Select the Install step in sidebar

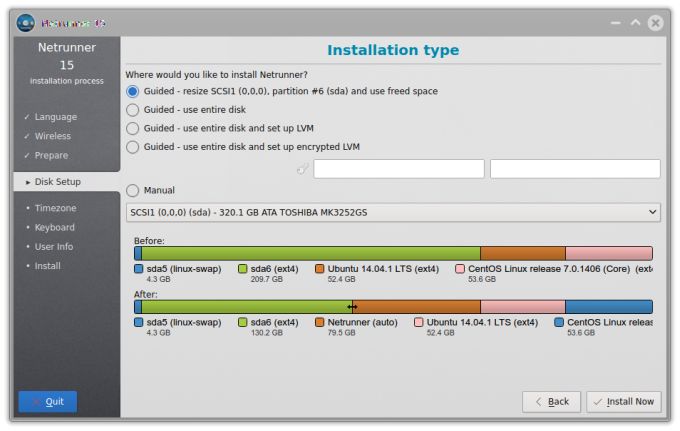48,266
